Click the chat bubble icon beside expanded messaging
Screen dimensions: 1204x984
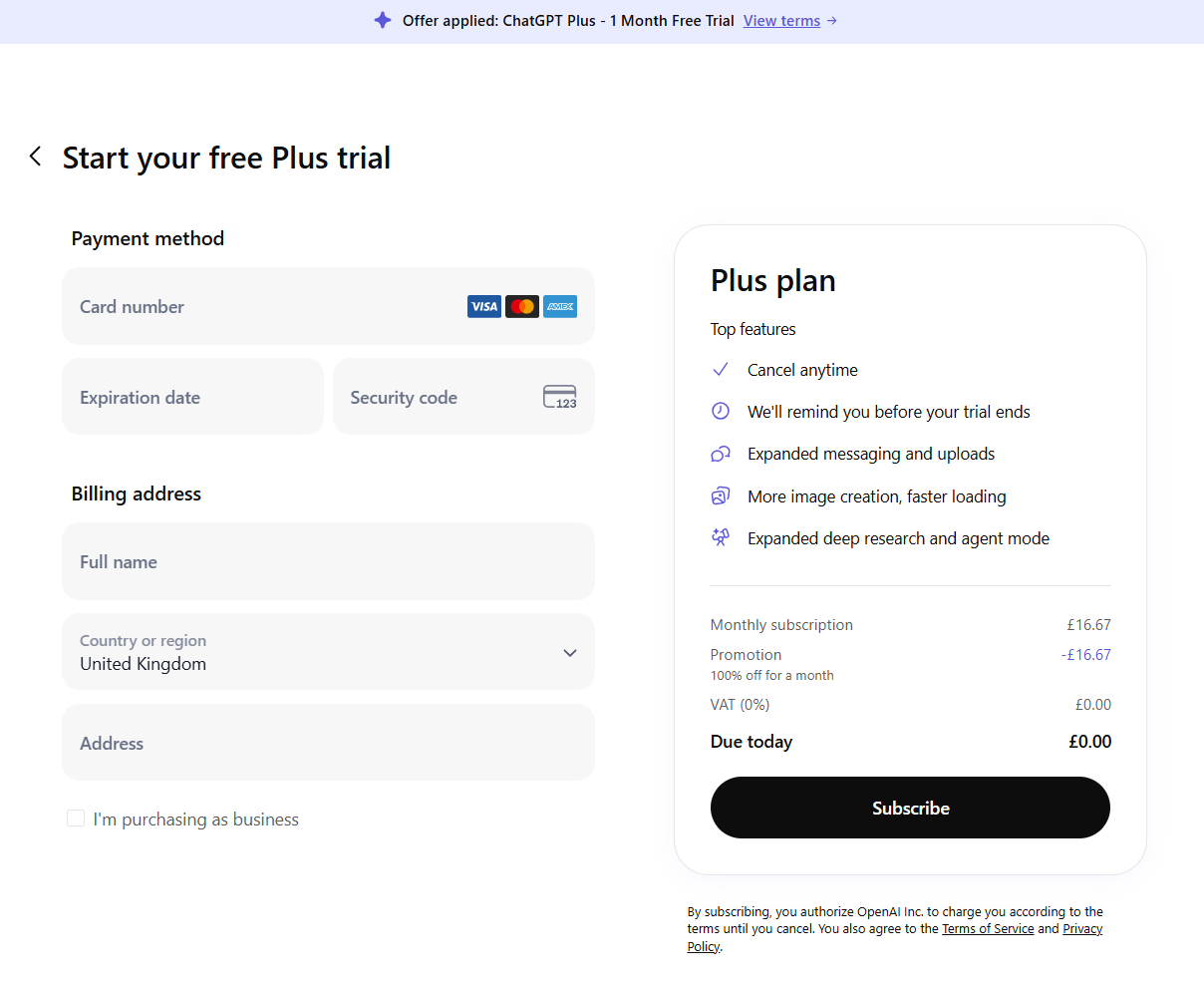coord(721,454)
